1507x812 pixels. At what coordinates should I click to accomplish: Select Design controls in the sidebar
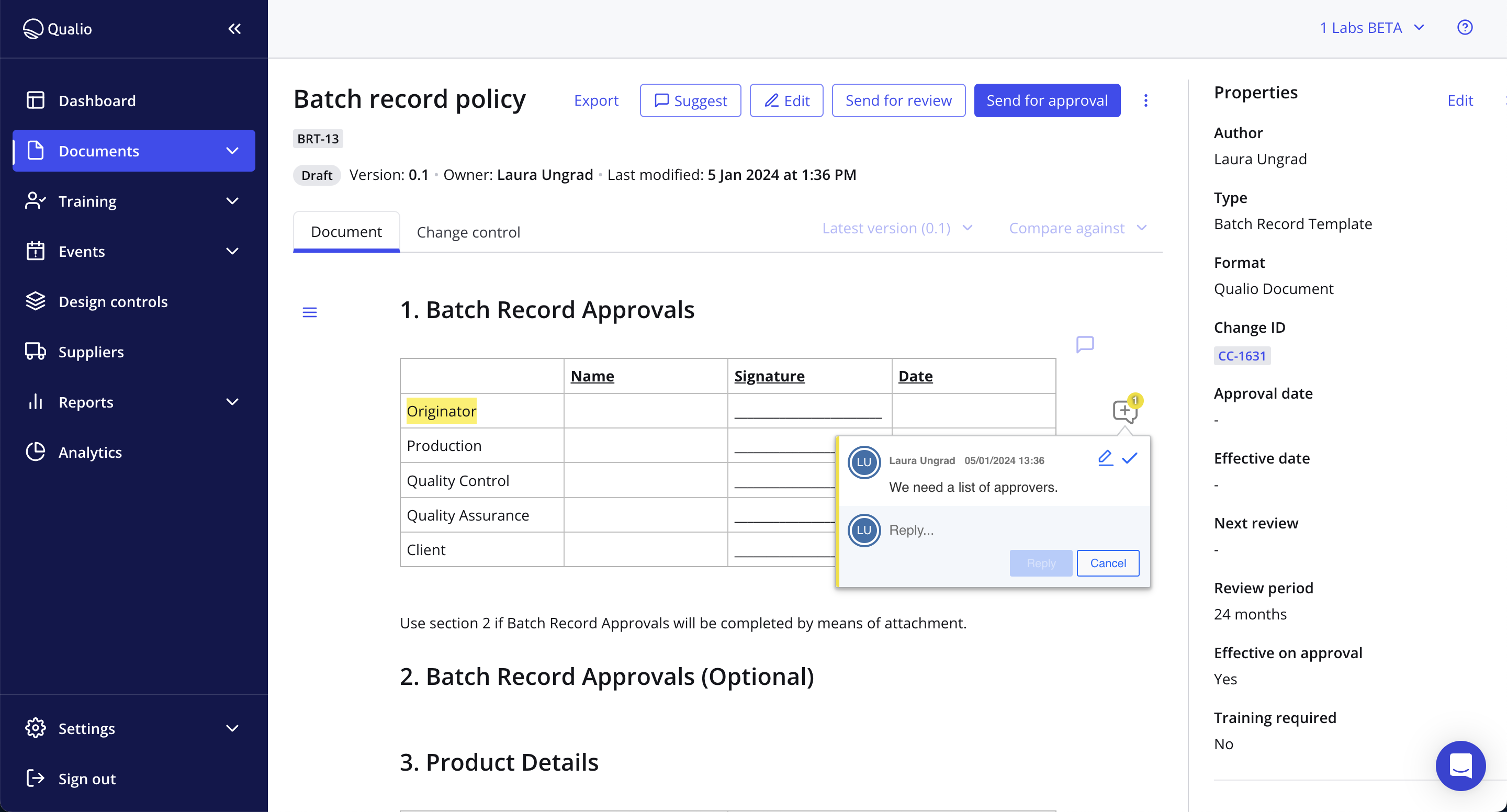point(113,301)
